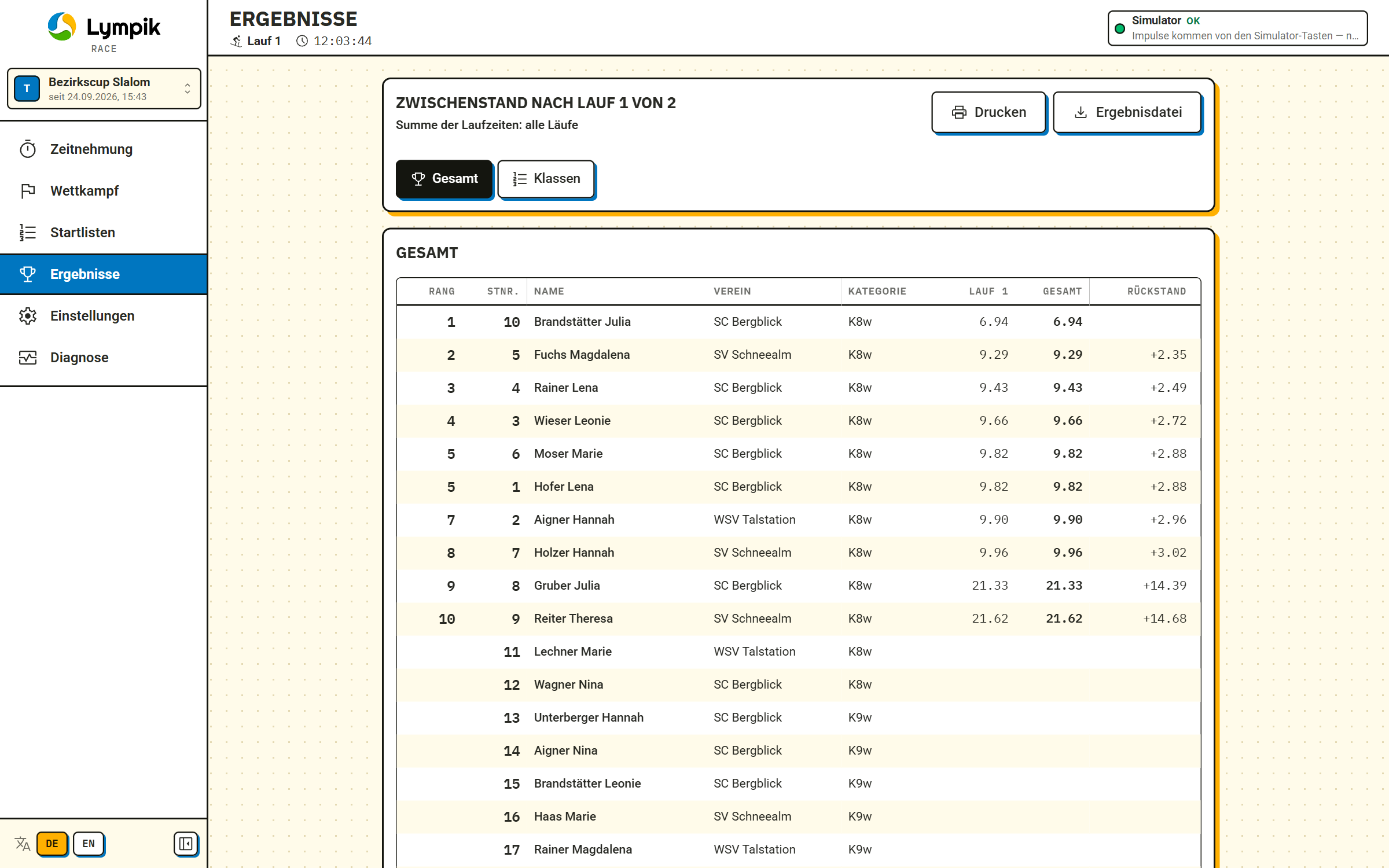1389x868 pixels.
Task: Collapse sidebar with the panel icon
Action: 186,844
